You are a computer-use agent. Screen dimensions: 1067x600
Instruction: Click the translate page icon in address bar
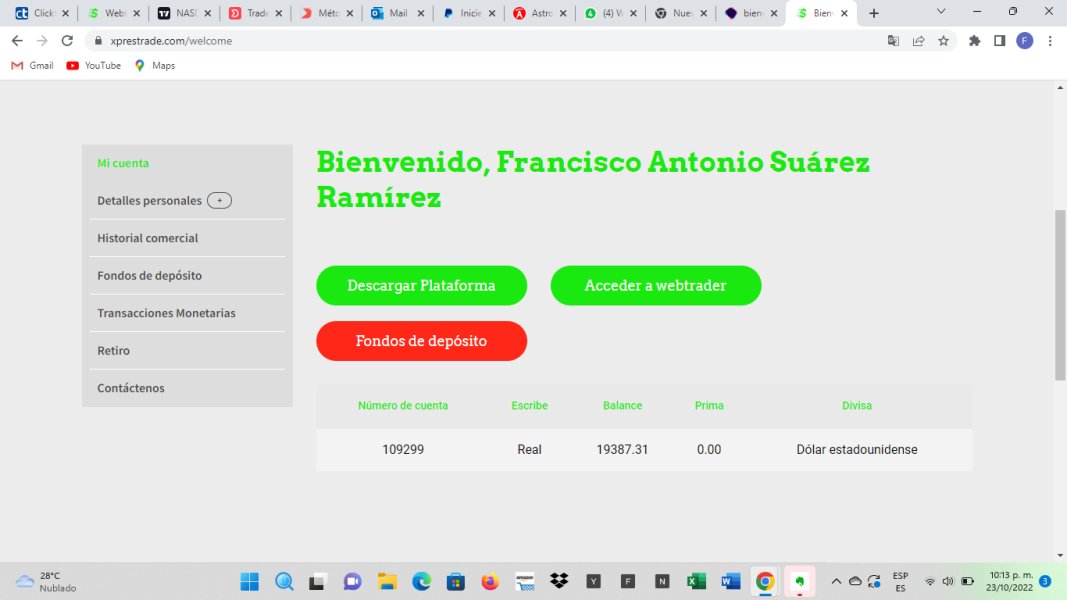pyautogui.click(x=893, y=41)
